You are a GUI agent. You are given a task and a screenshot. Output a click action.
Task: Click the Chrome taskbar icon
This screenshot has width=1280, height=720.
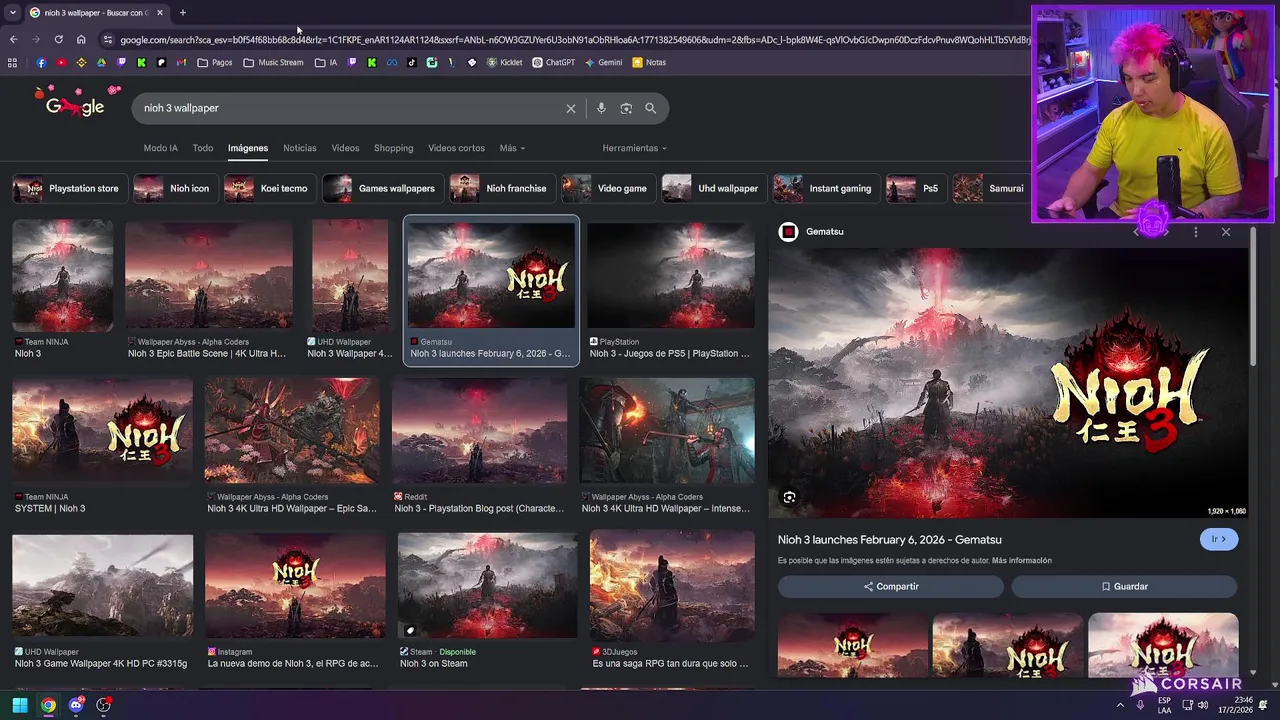click(47, 705)
